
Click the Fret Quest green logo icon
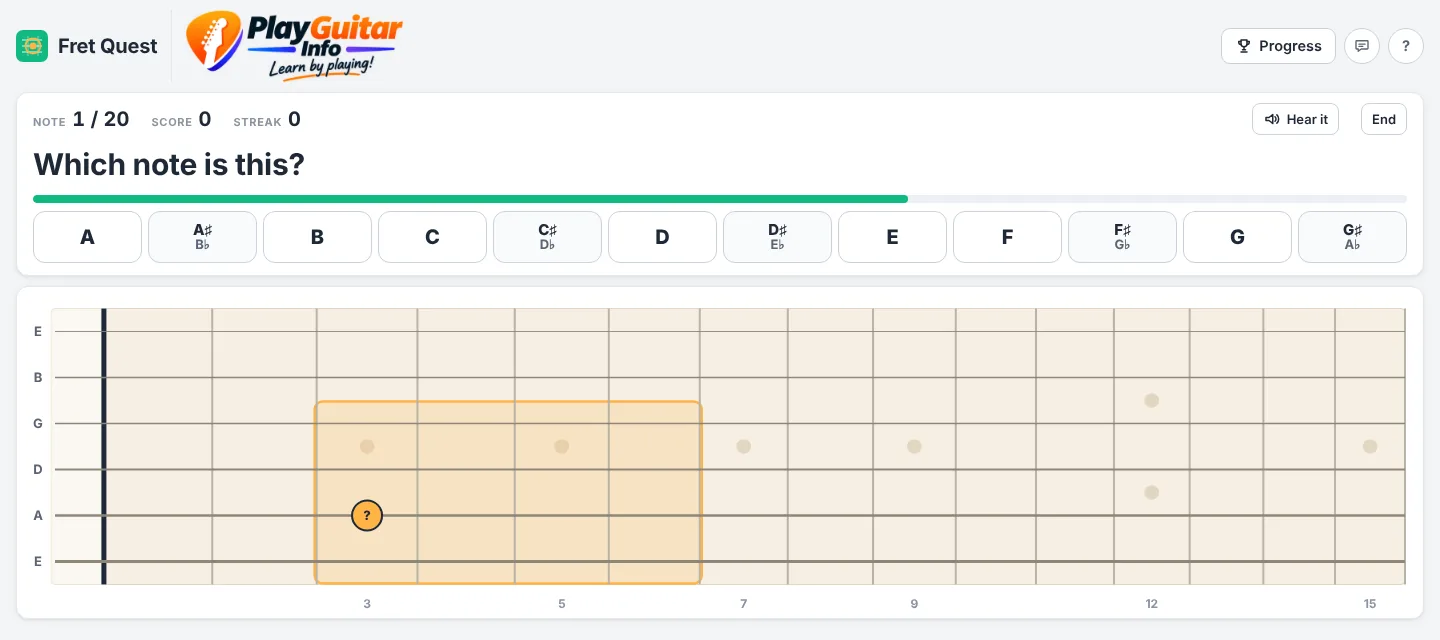[x=32, y=46]
